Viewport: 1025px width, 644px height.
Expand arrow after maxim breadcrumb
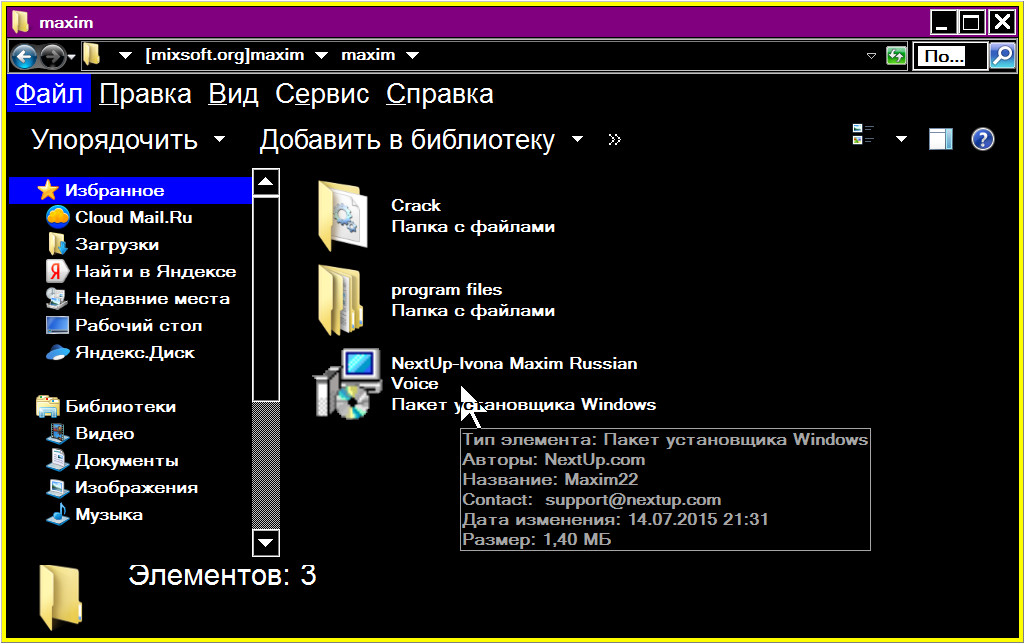tap(412, 56)
